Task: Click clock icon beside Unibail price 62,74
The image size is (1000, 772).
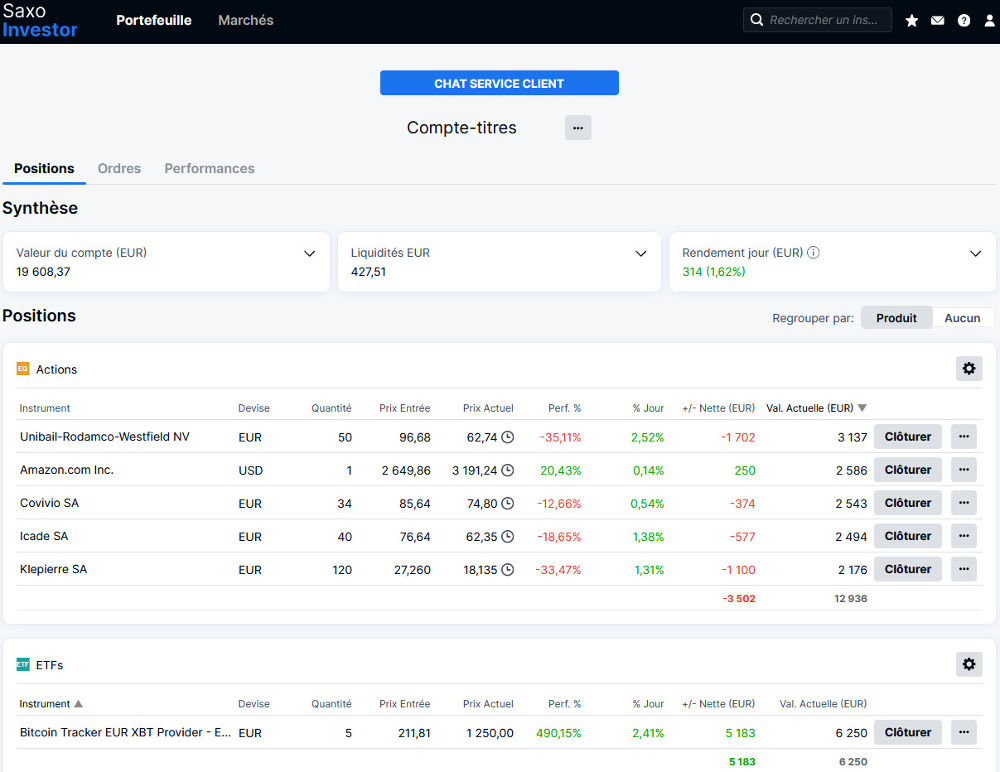Action: click(508, 437)
